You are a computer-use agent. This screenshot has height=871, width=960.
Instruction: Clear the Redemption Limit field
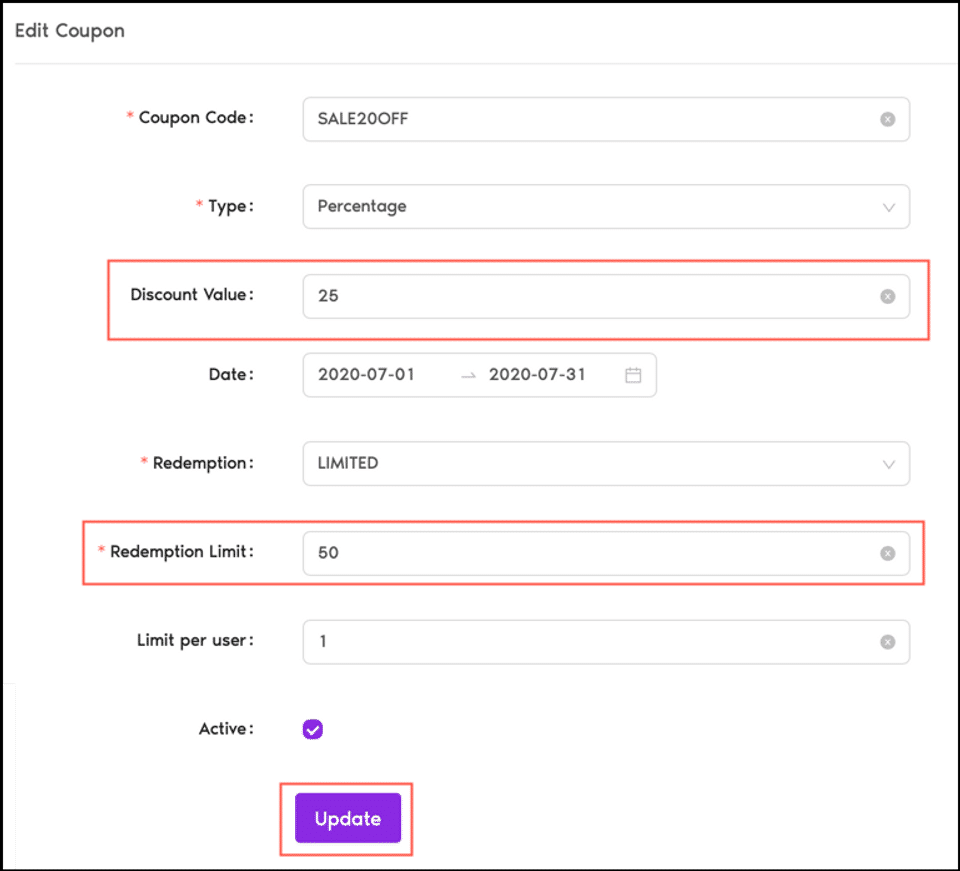tap(887, 553)
